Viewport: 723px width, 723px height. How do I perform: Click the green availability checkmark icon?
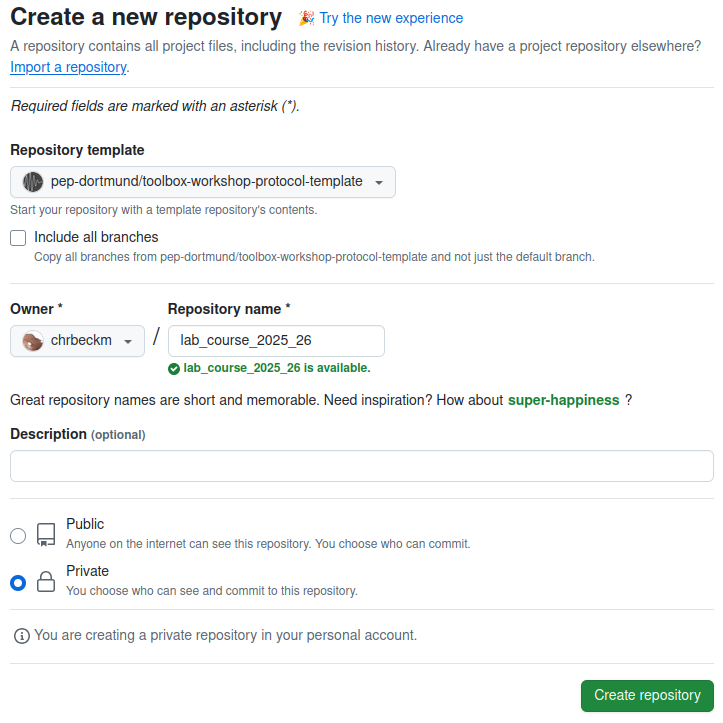(174, 369)
